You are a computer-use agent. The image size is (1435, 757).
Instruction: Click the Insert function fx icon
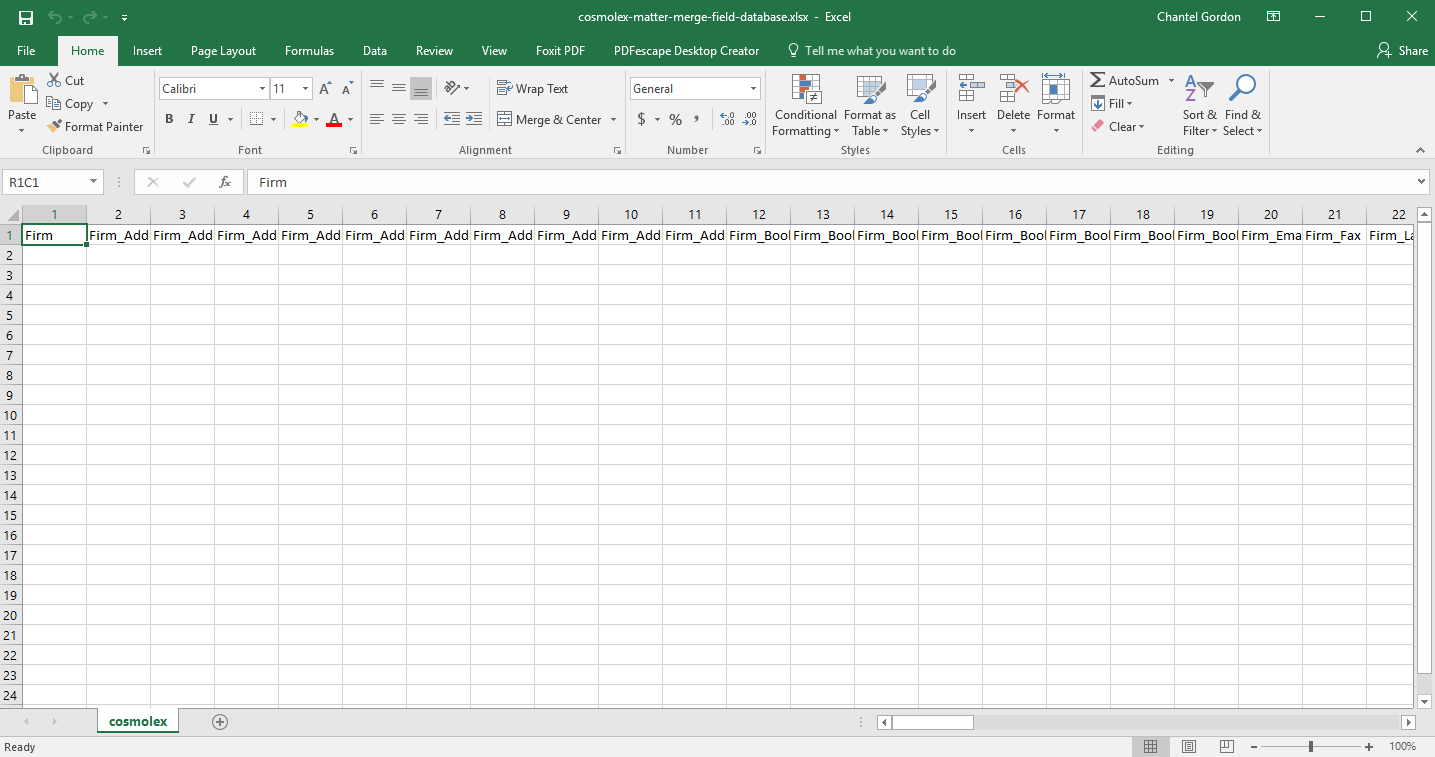click(x=225, y=182)
